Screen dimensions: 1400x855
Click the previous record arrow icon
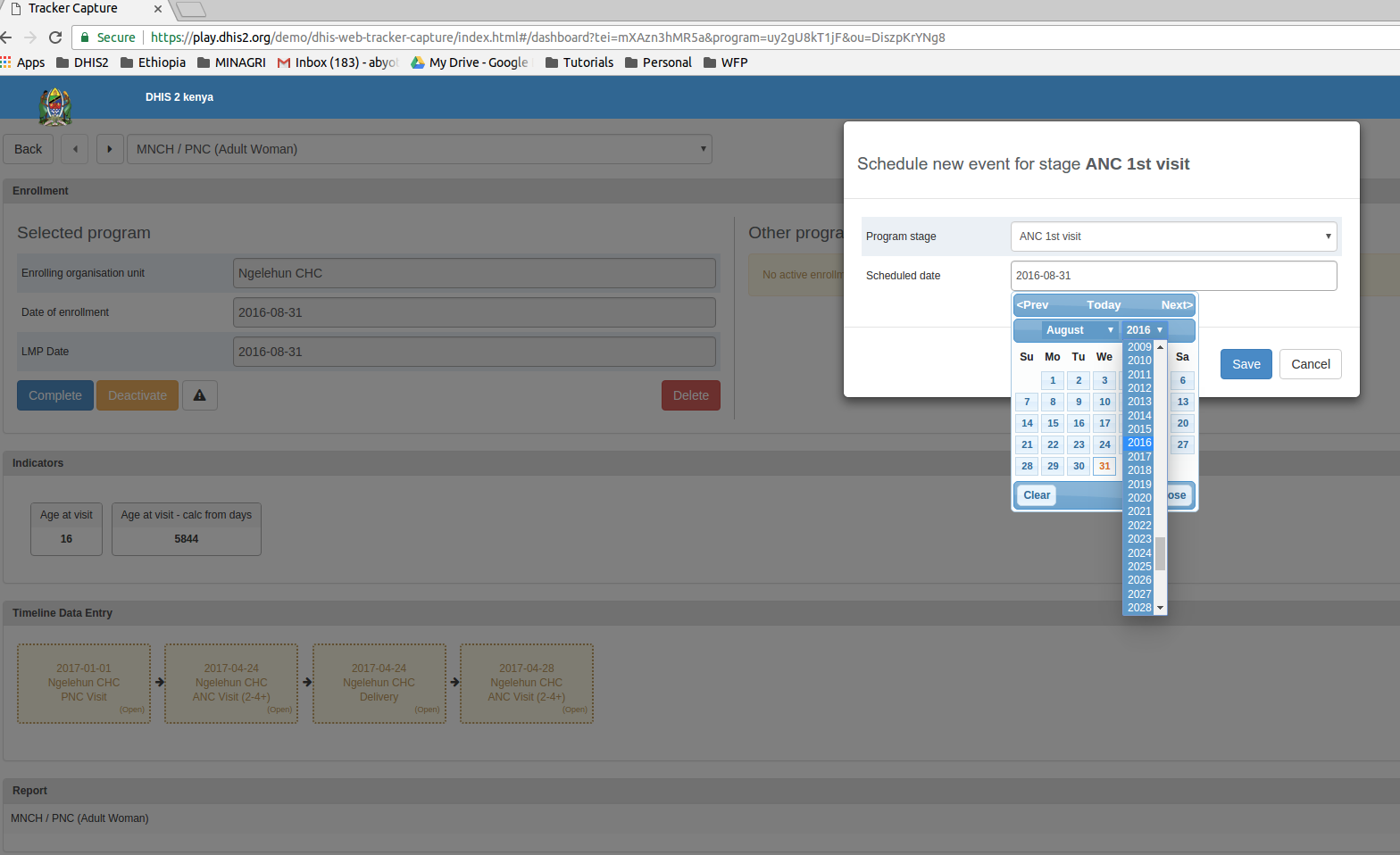pyautogui.click(x=75, y=149)
